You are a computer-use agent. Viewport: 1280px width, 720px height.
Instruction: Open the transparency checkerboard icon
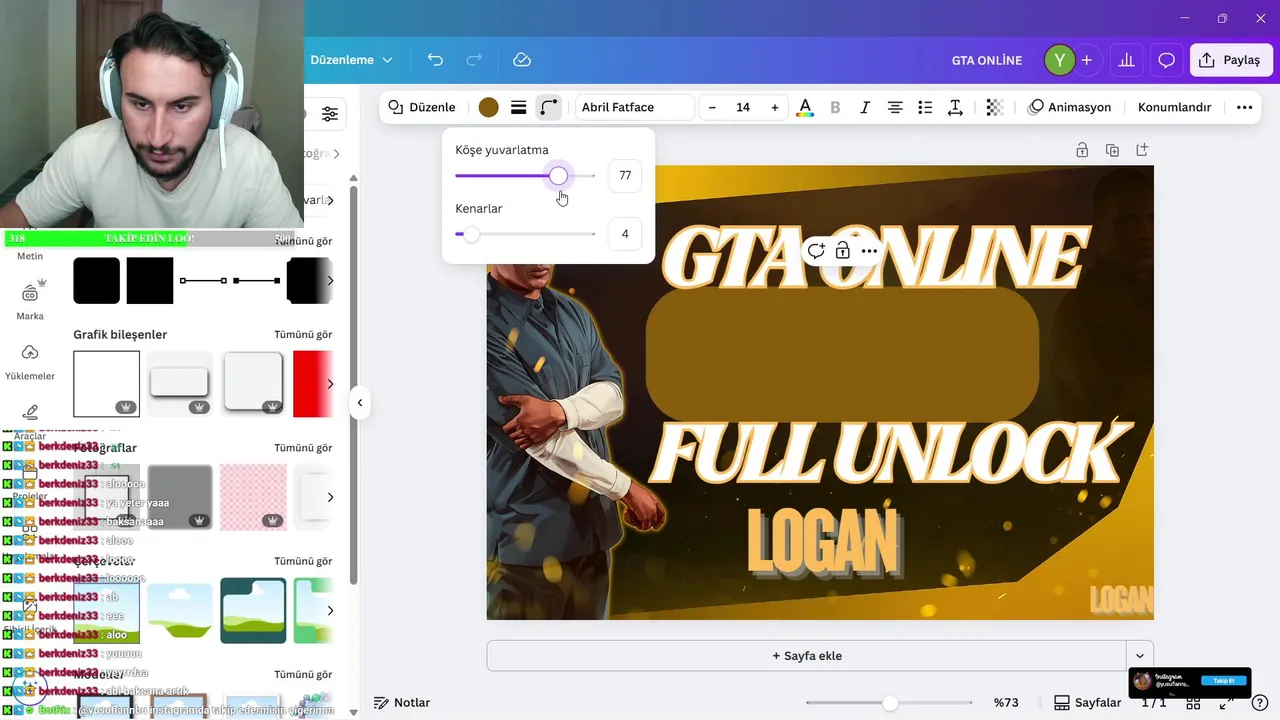point(994,107)
